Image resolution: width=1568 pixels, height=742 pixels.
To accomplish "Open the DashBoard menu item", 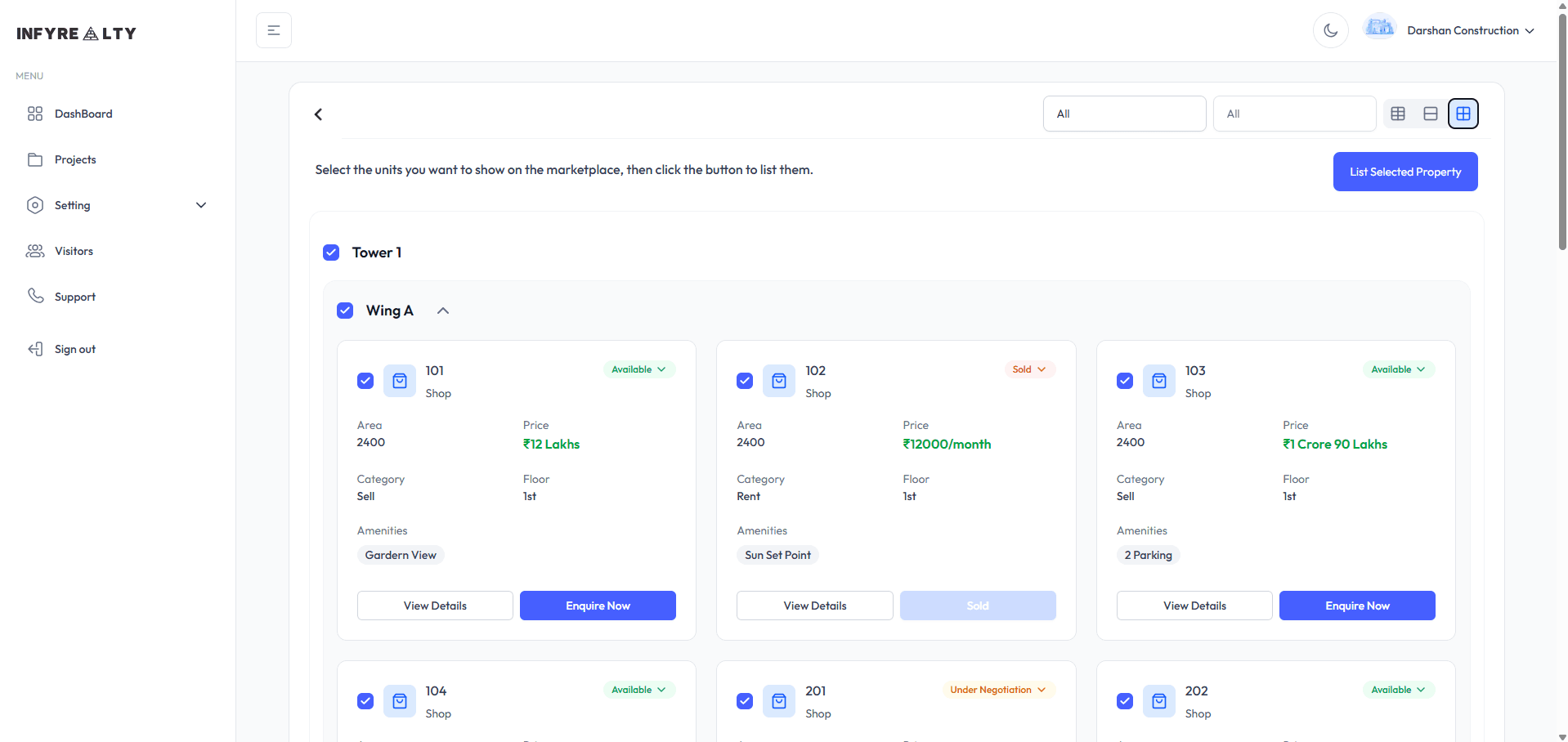I will click(118, 114).
